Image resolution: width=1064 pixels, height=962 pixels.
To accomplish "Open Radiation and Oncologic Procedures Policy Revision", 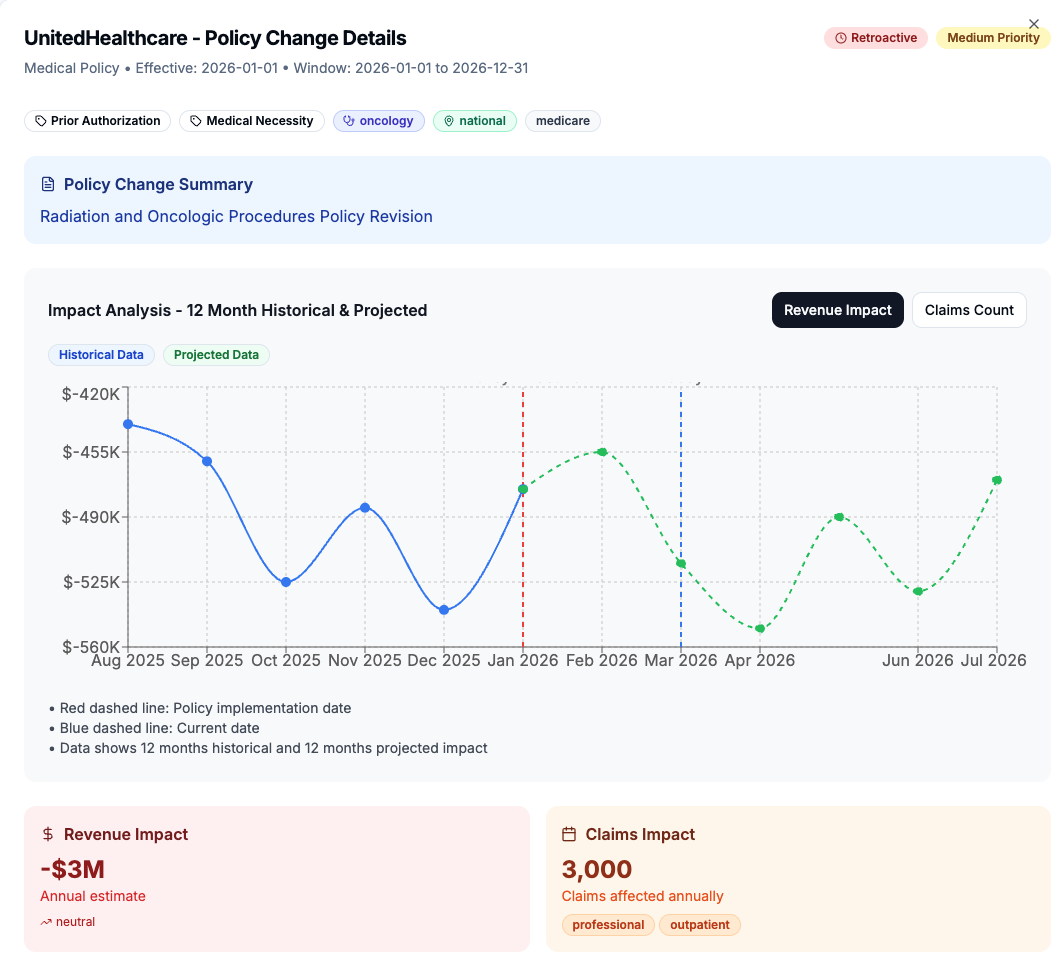I will (236, 216).
